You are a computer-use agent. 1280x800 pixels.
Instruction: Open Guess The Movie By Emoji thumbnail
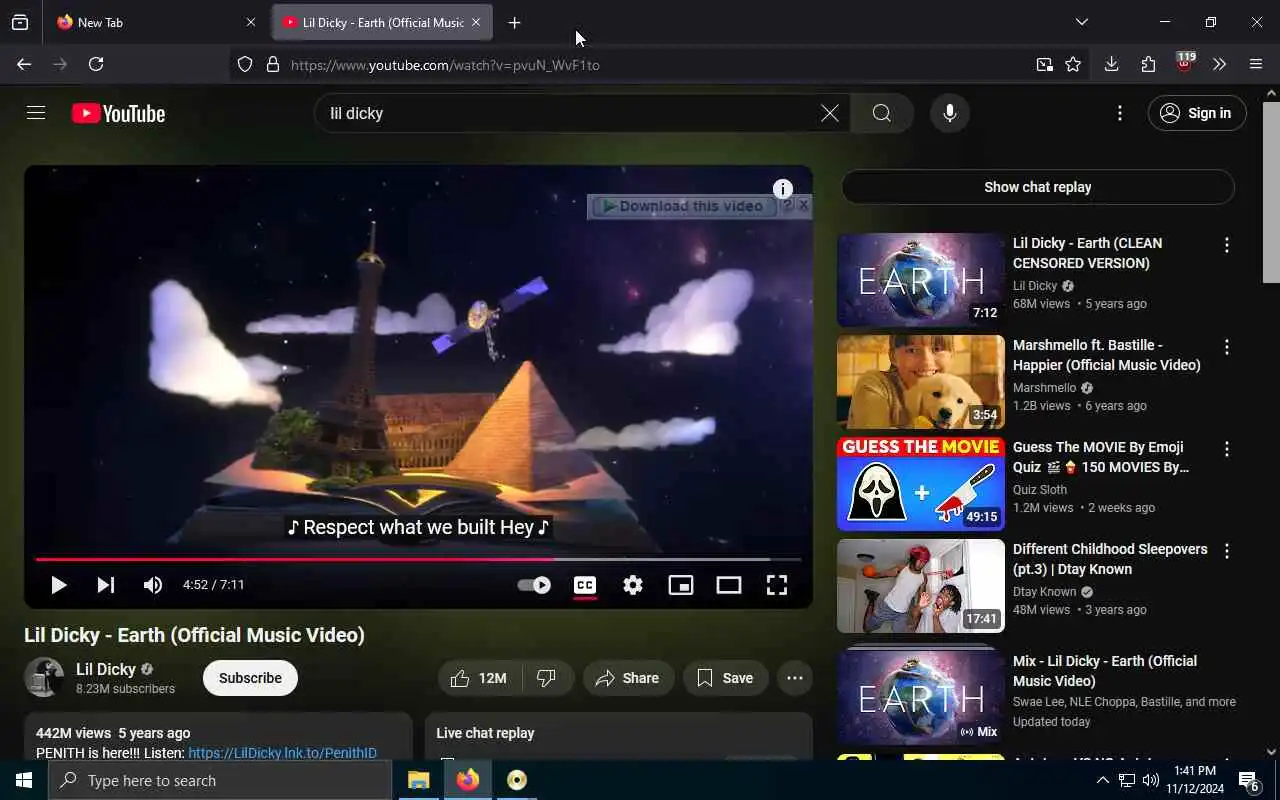(921, 484)
